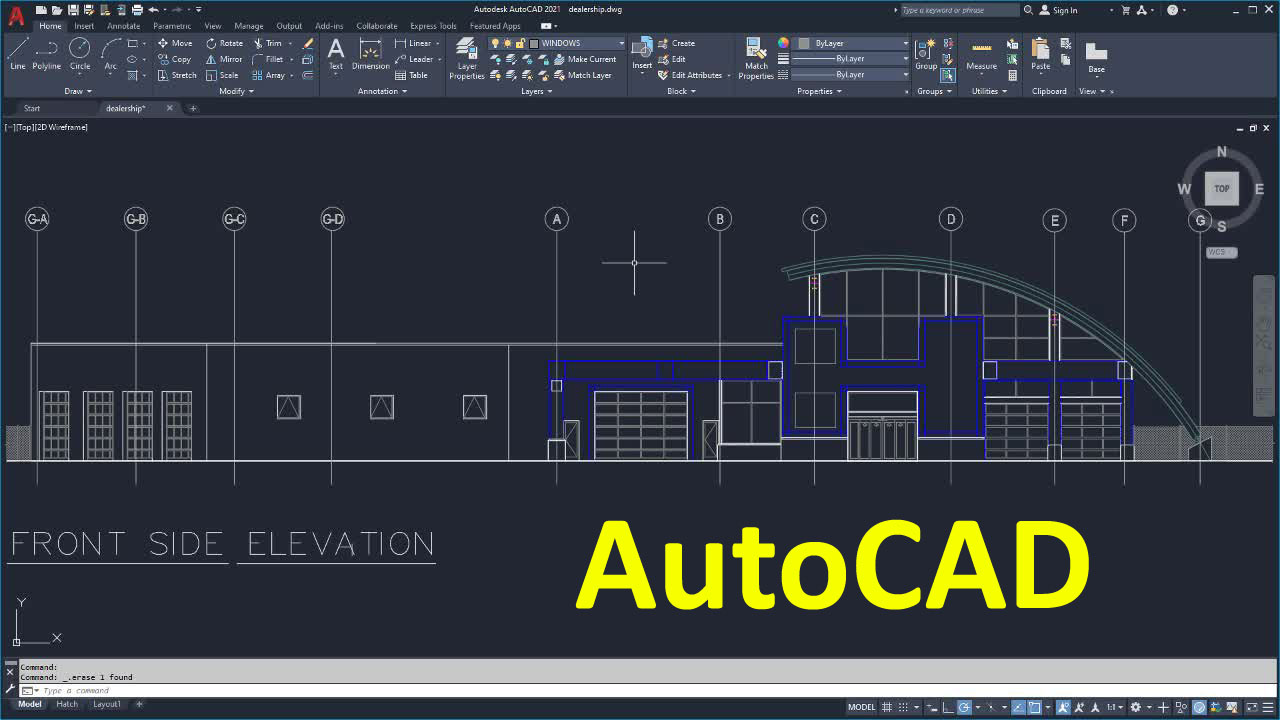Click the Dimension tool
Viewport: 1280px width, 720px height.
click(370, 54)
